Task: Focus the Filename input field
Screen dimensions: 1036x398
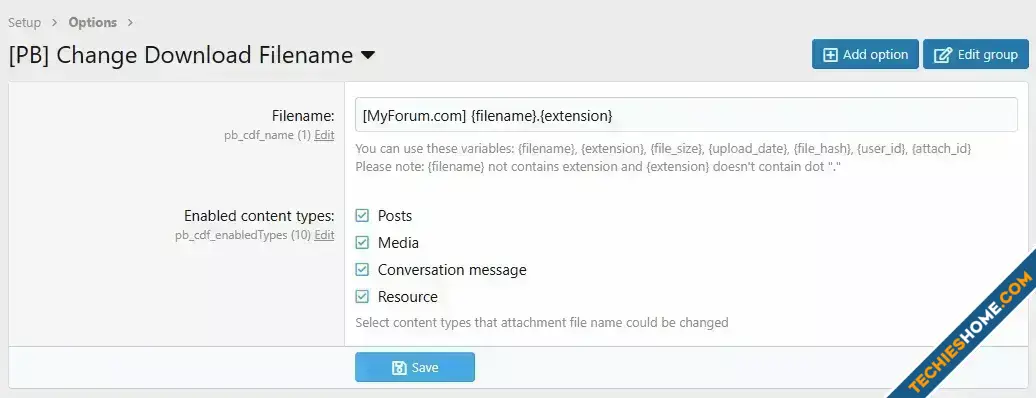Action: pos(686,115)
